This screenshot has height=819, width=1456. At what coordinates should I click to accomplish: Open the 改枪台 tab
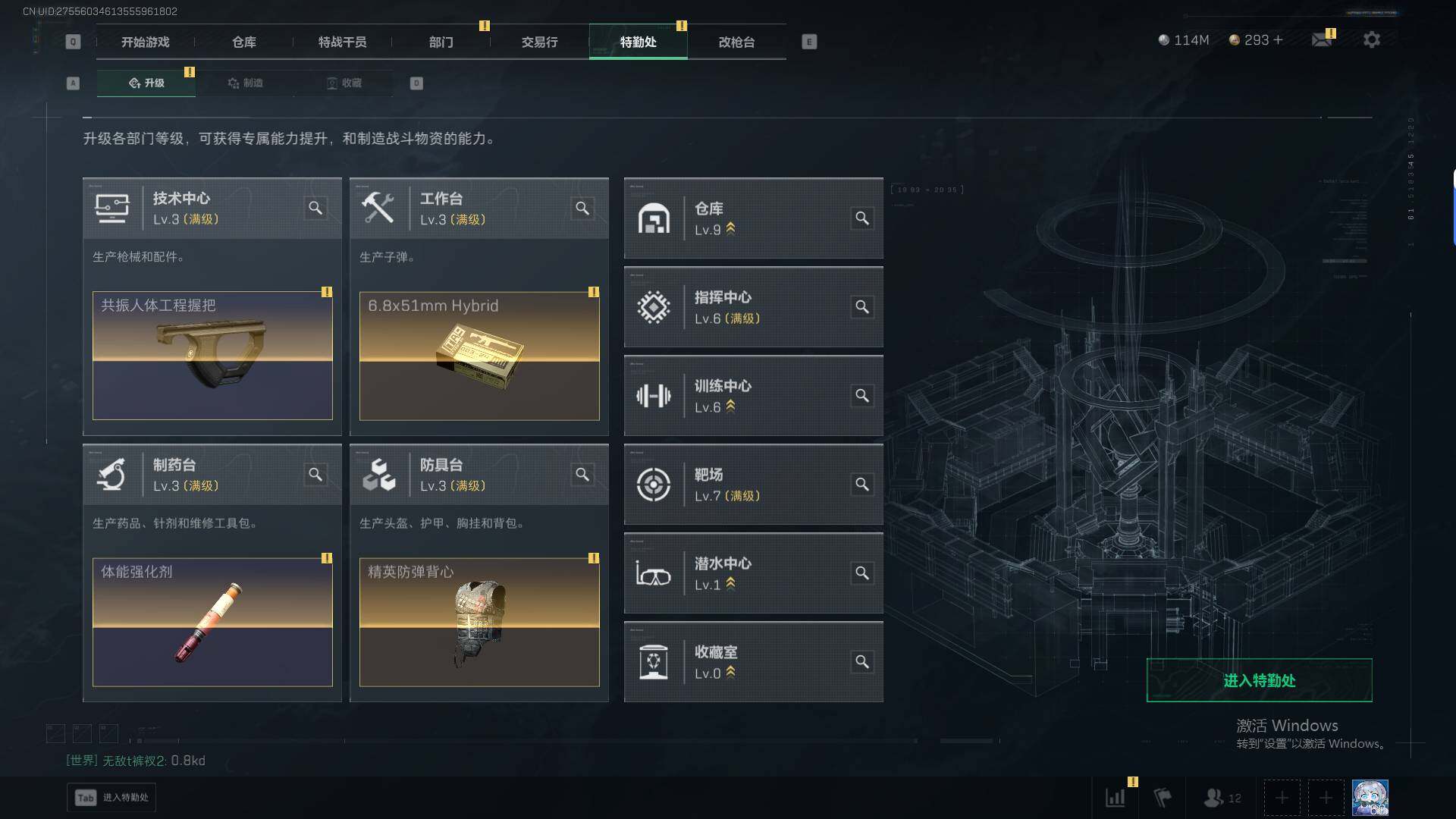click(x=736, y=42)
